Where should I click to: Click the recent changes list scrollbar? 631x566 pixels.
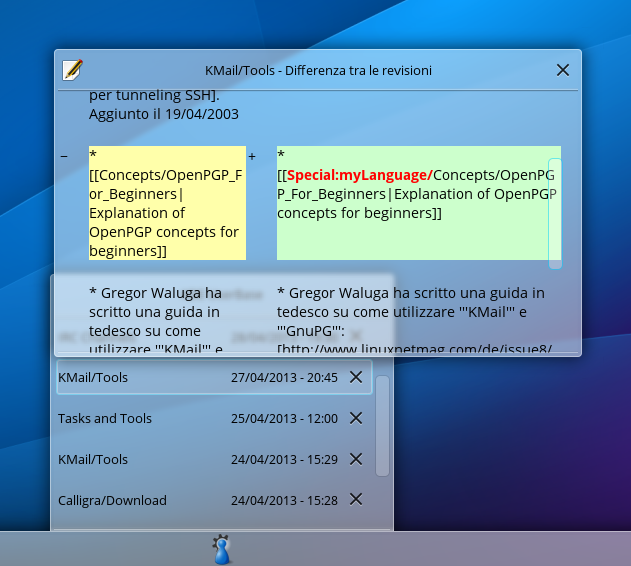tap(382, 426)
